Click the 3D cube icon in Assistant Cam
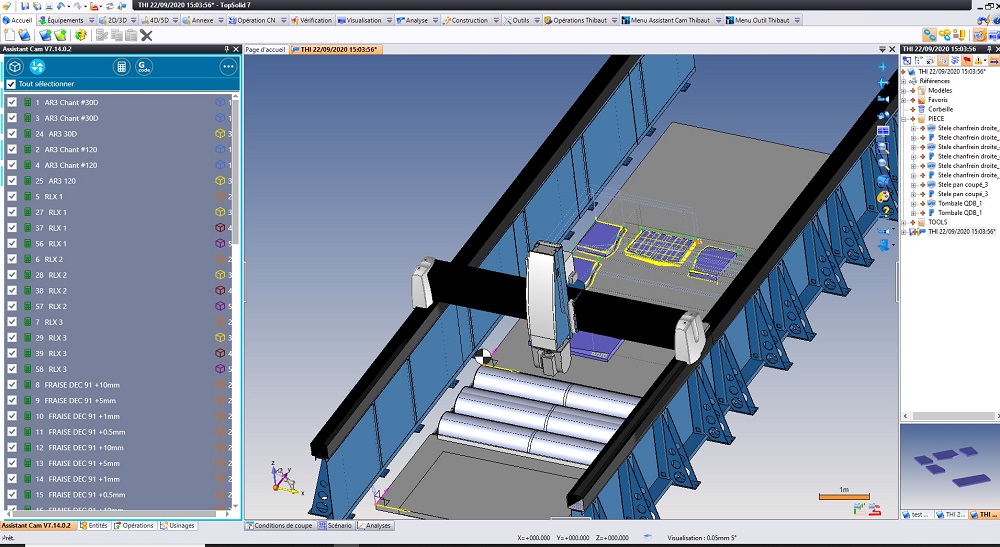Viewport: 1000px width, 547px height. tap(15, 67)
